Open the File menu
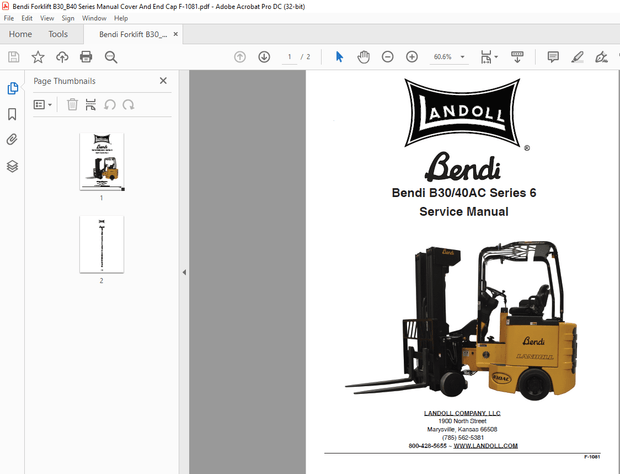 [9, 18]
